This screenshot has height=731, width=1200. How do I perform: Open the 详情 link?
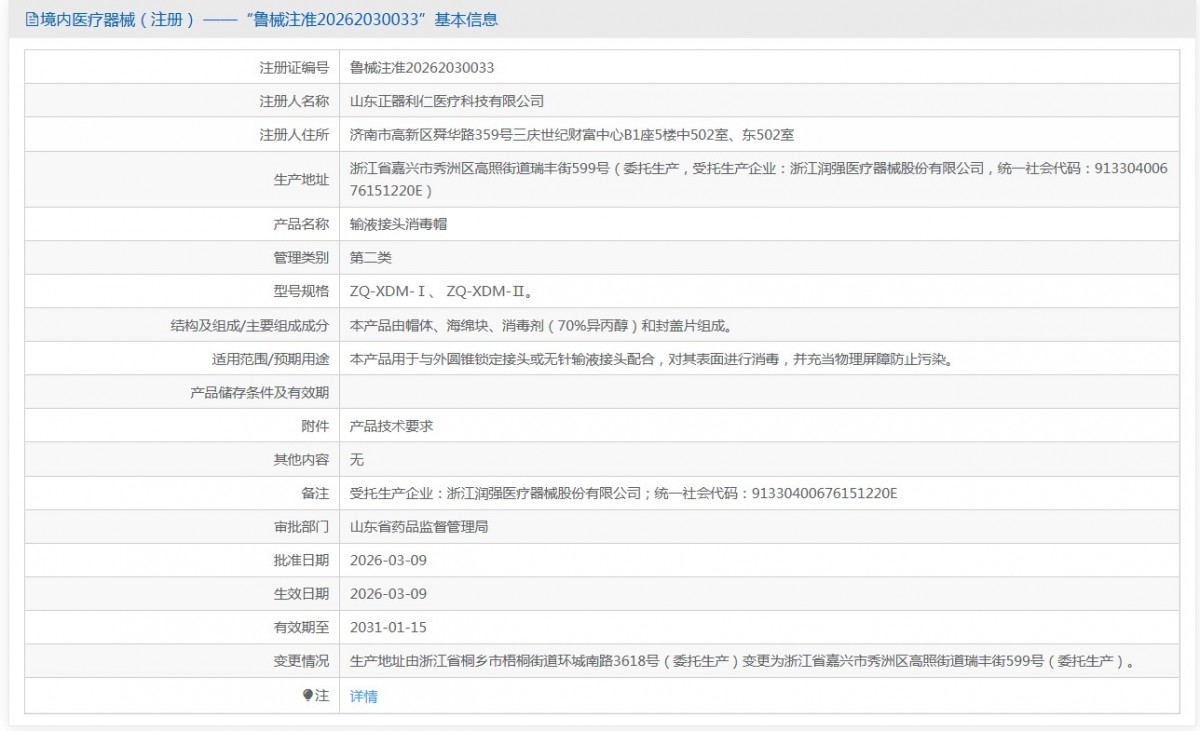364,697
